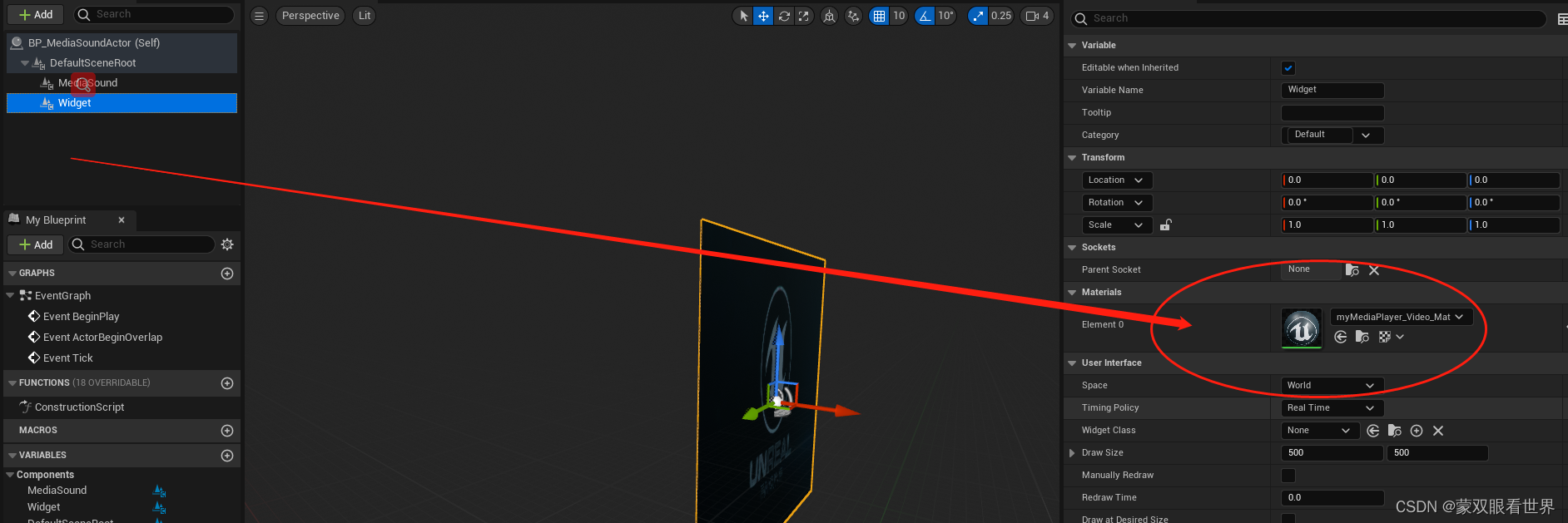The width and height of the screenshot is (1568, 523).
Task: Open camera speed 4 setting
Action: [x=1037, y=16]
